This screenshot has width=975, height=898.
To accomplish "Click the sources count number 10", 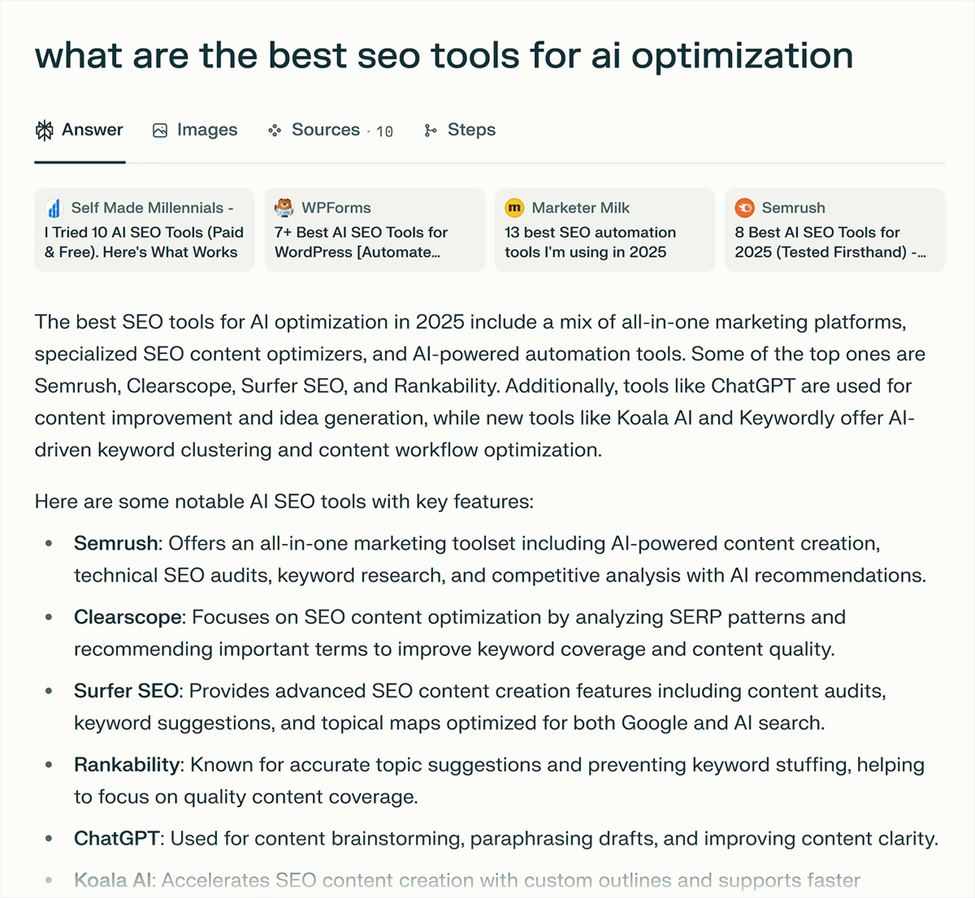I will coord(384,131).
